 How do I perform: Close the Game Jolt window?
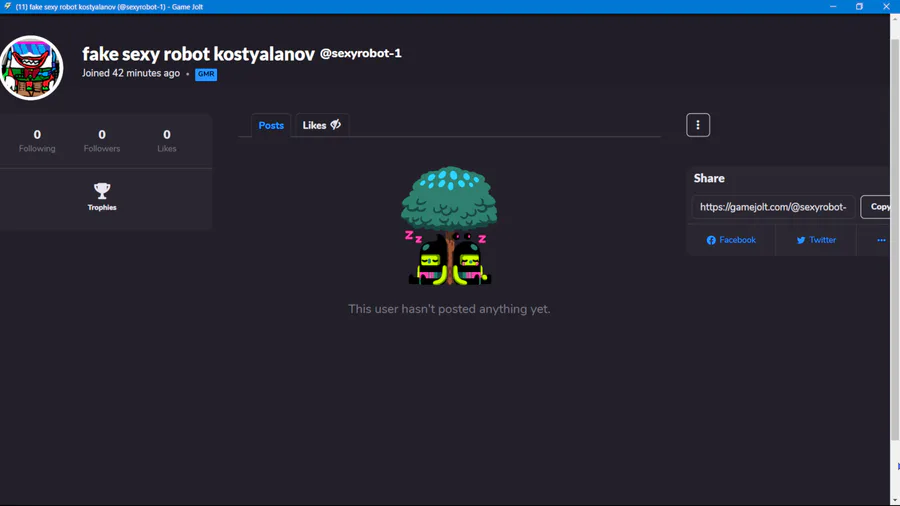pos(886,6)
